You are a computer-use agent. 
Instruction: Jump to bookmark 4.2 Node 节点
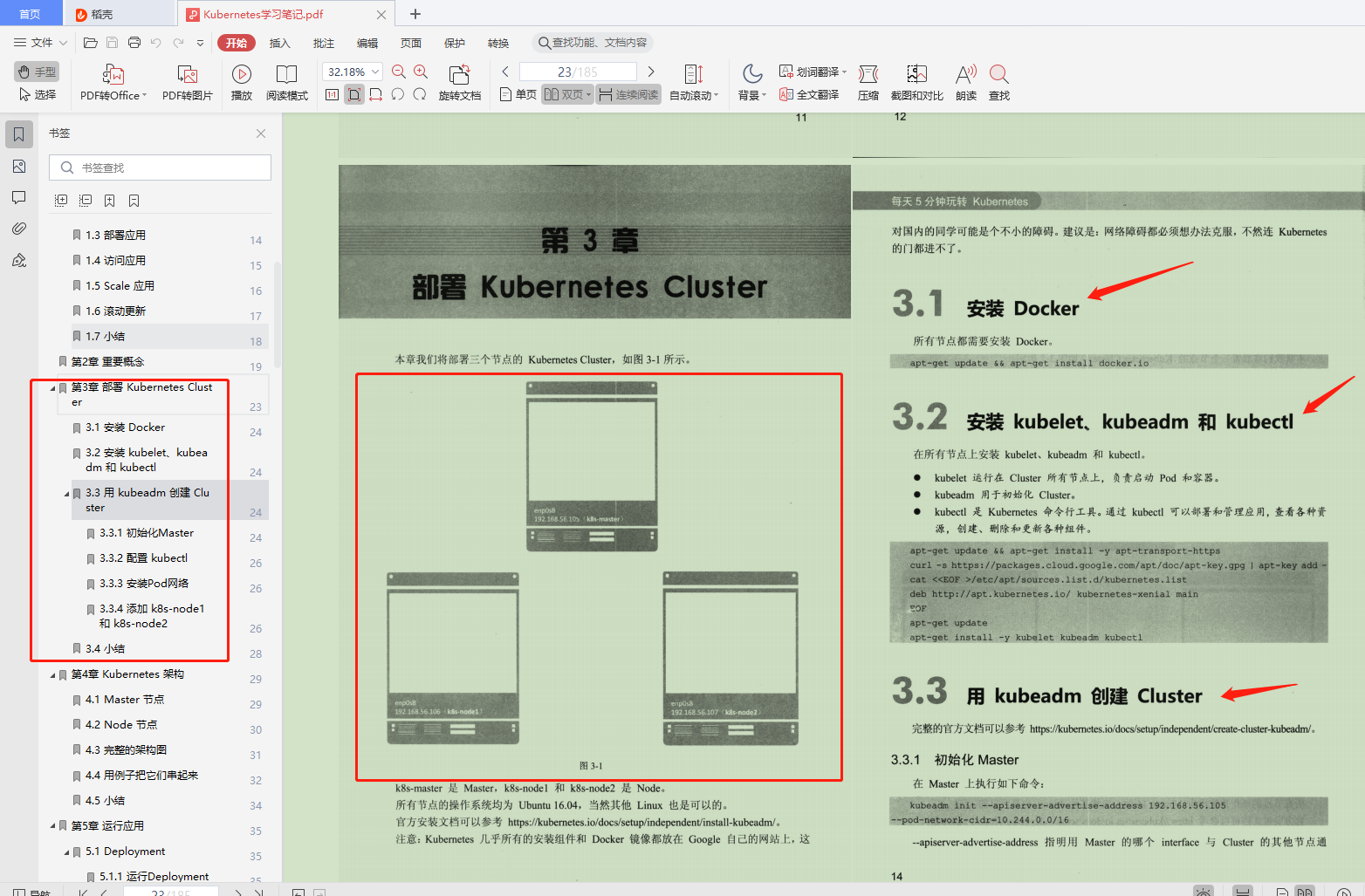[121, 725]
